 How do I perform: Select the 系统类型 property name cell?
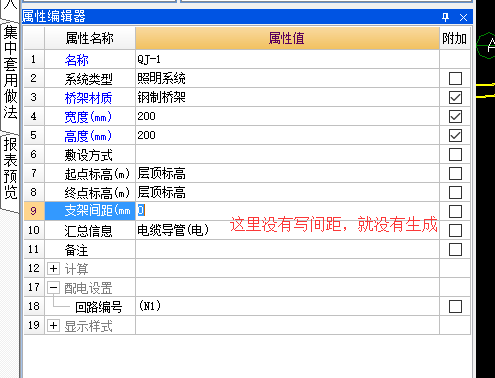pyautogui.click(x=90, y=79)
